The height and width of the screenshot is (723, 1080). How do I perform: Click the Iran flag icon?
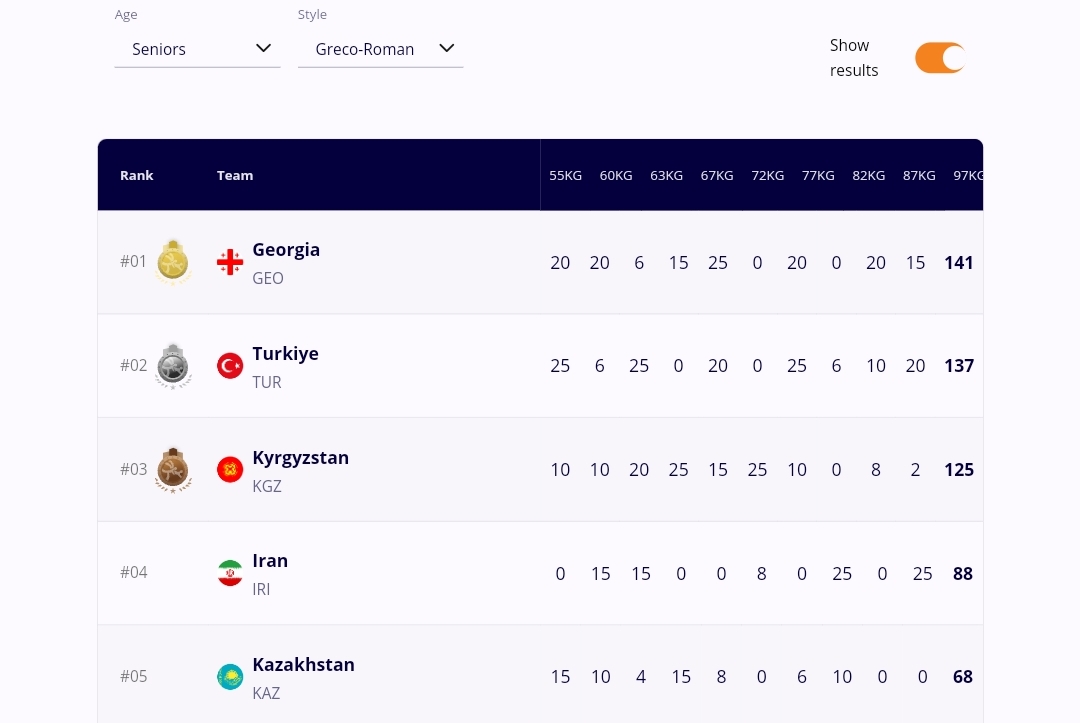(x=230, y=573)
